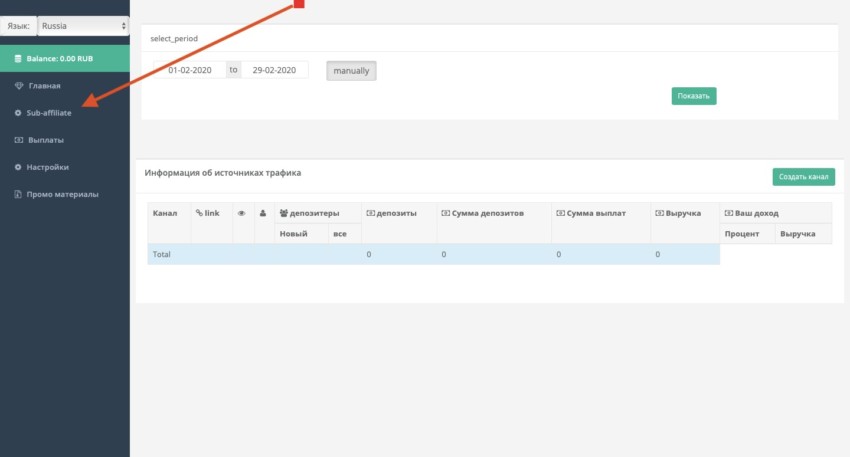Screen dimensions: 850x457
Task: Click the депозитеры group icon header
Action: tap(284, 213)
